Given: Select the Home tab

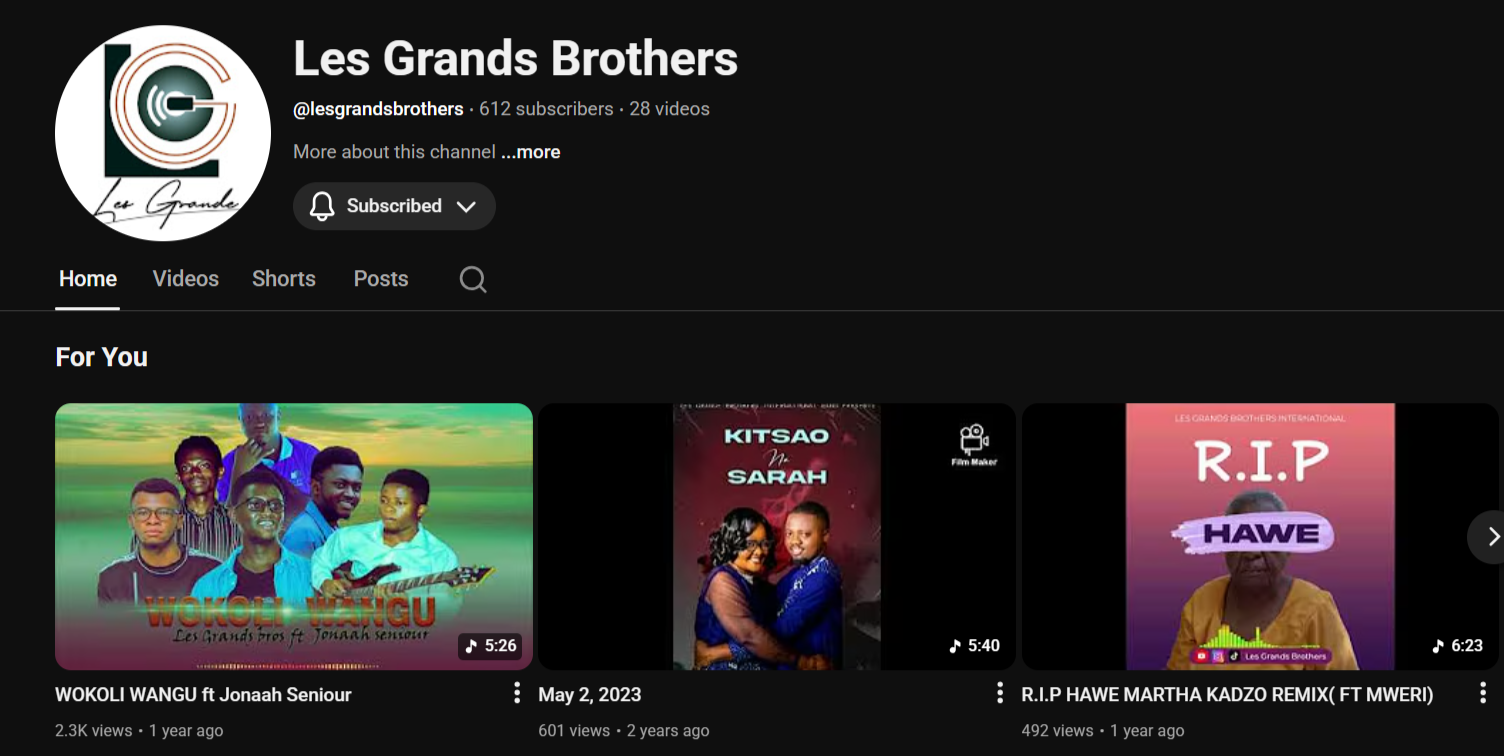Looking at the screenshot, I should pos(88,279).
